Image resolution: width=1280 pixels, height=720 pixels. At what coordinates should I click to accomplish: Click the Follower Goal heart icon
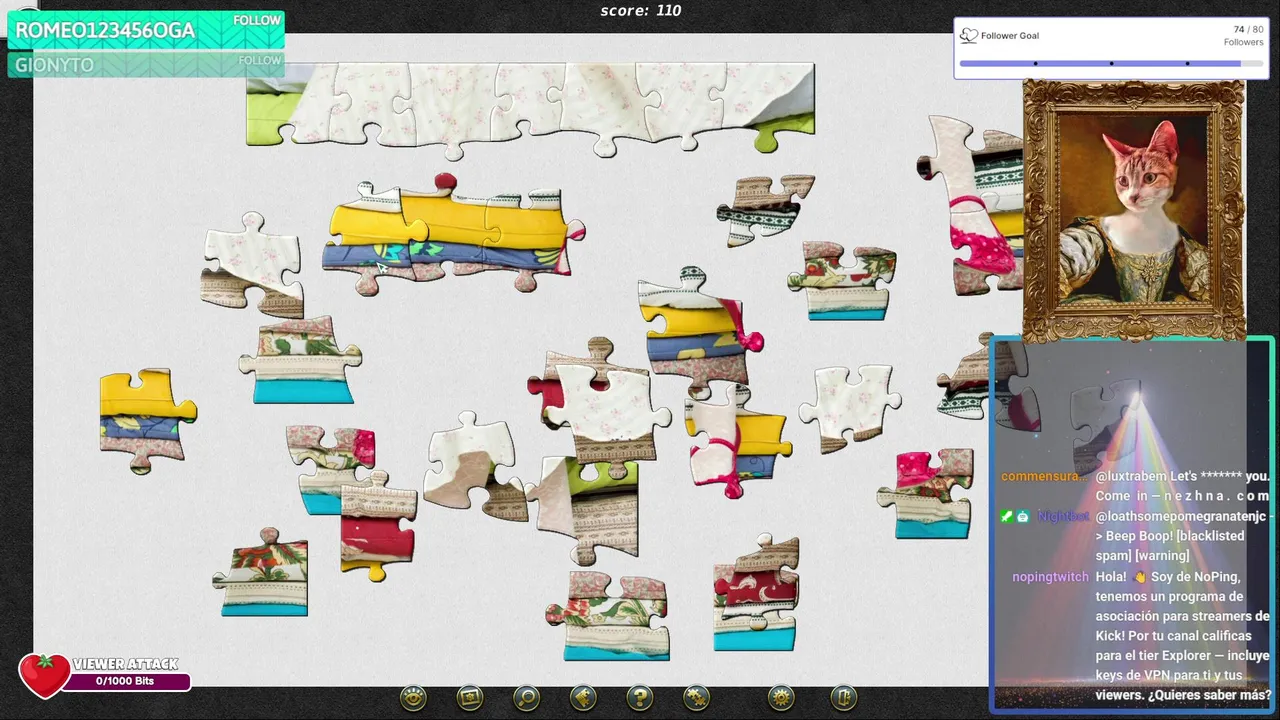(x=968, y=36)
